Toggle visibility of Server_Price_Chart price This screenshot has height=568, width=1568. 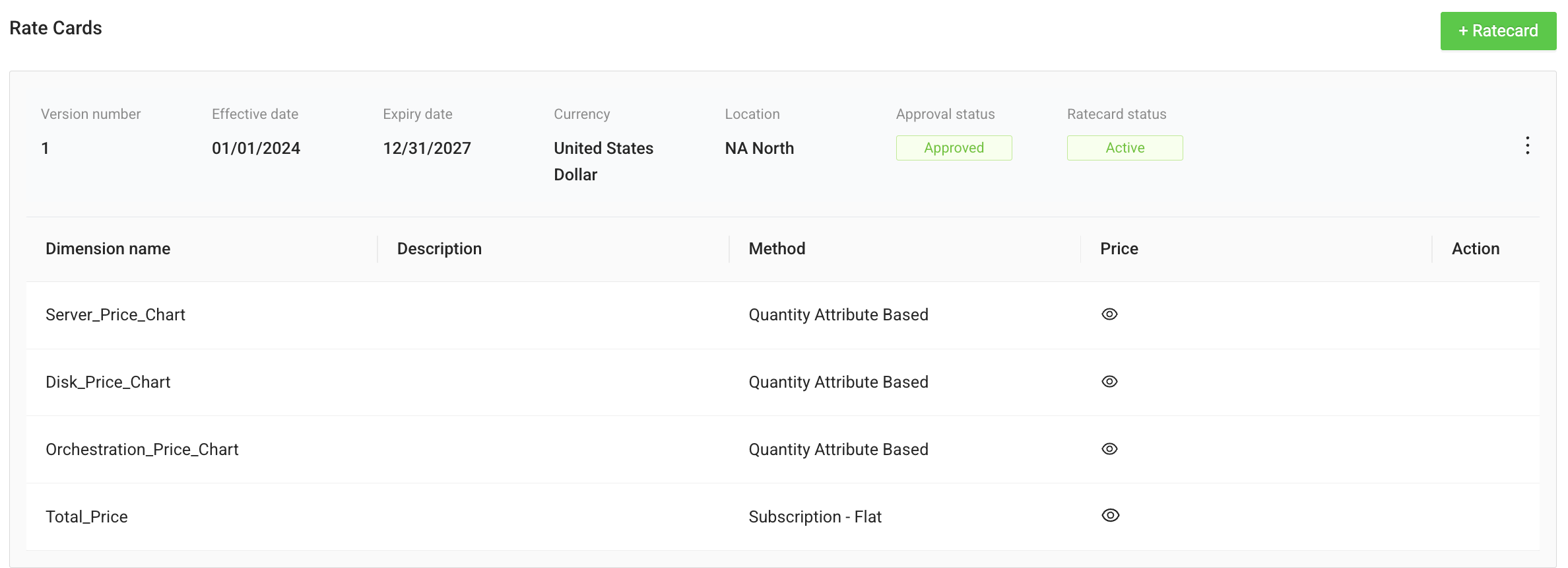coord(1109,314)
